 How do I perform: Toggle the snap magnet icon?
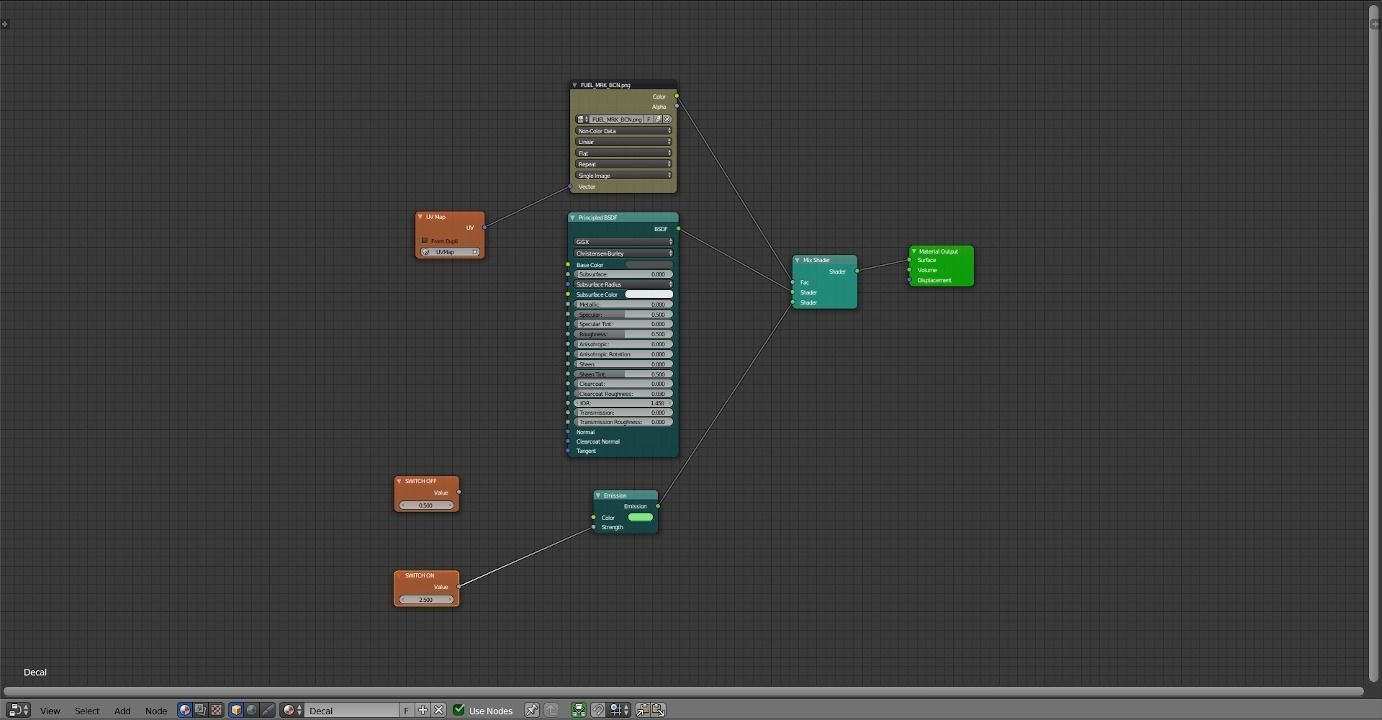598,710
